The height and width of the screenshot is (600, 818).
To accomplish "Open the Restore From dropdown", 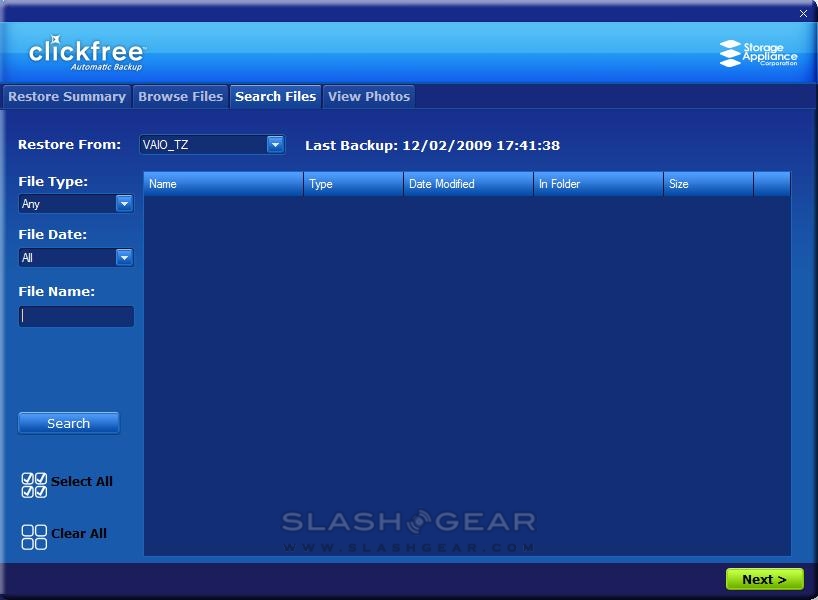I will tap(275, 145).
